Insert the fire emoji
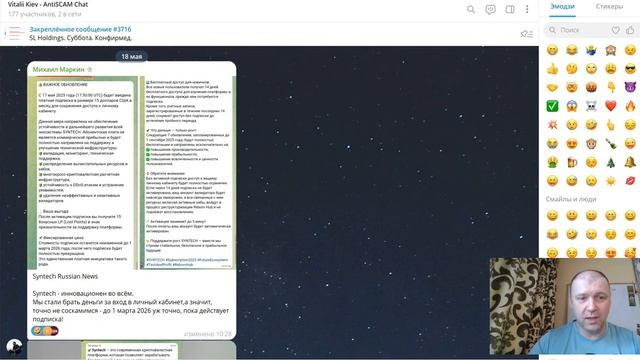 tap(630, 106)
